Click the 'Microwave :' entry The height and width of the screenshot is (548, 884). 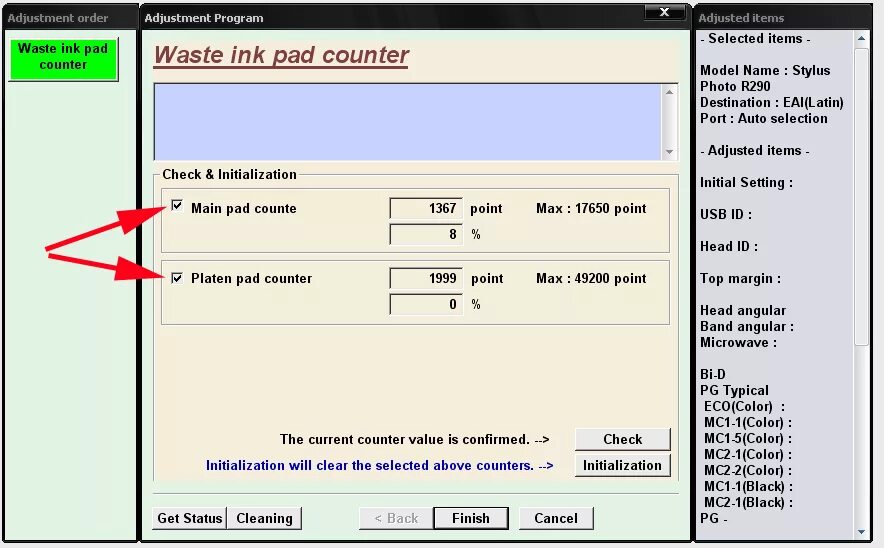pyautogui.click(x=738, y=342)
